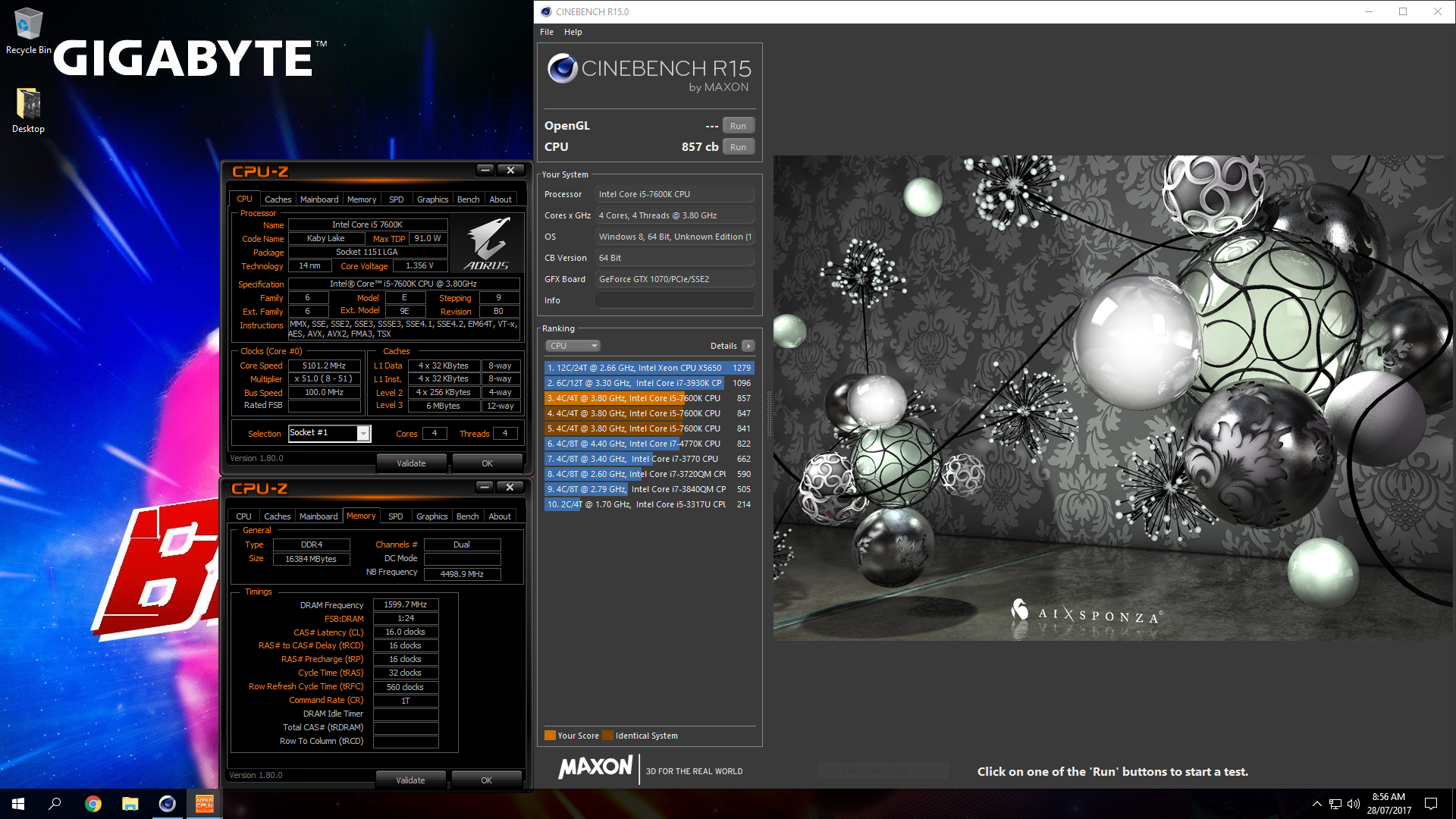
Task: Click Validate in lower CPU-Z window
Action: (x=411, y=780)
